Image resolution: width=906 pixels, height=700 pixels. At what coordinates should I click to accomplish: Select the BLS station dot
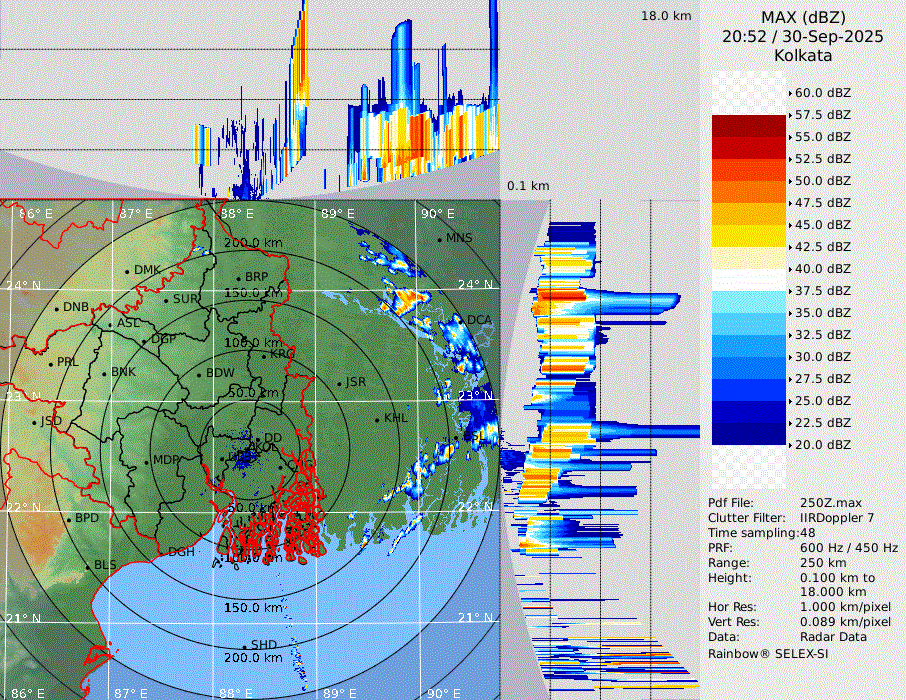(88, 566)
